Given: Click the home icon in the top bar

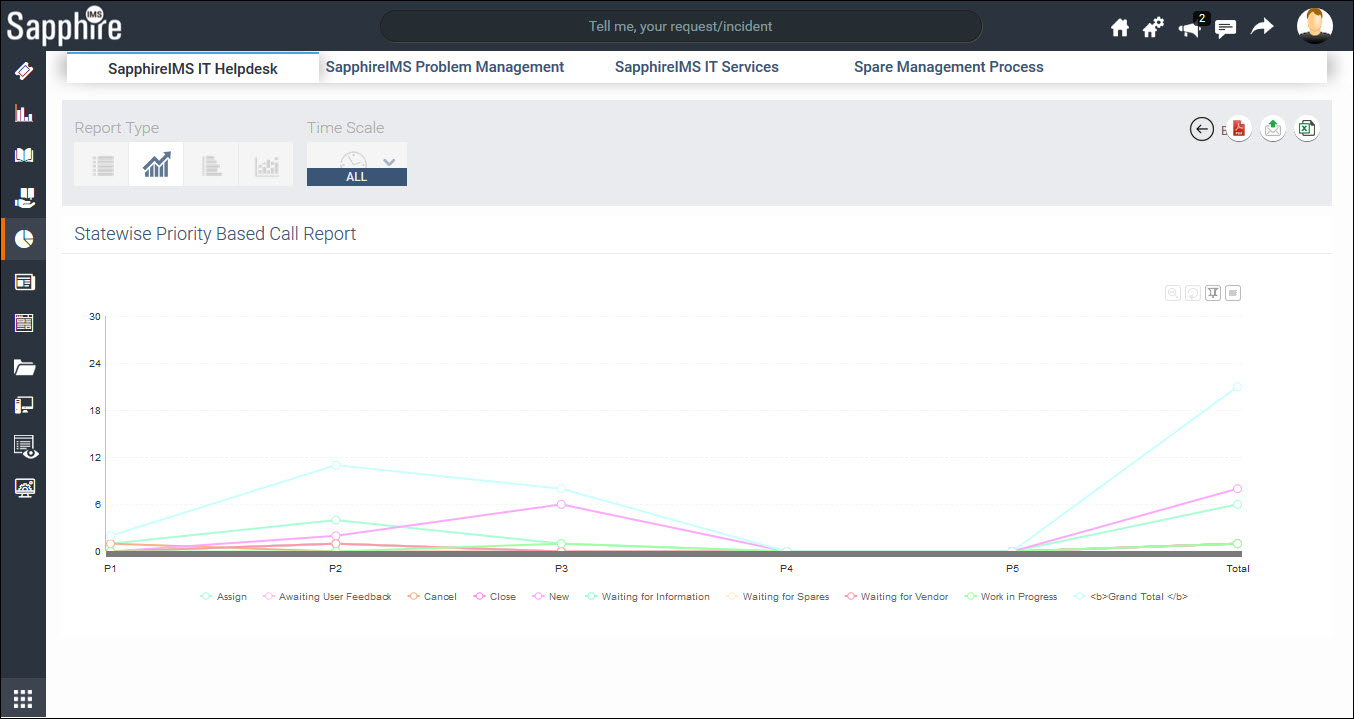Looking at the screenshot, I should pyautogui.click(x=1119, y=27).
